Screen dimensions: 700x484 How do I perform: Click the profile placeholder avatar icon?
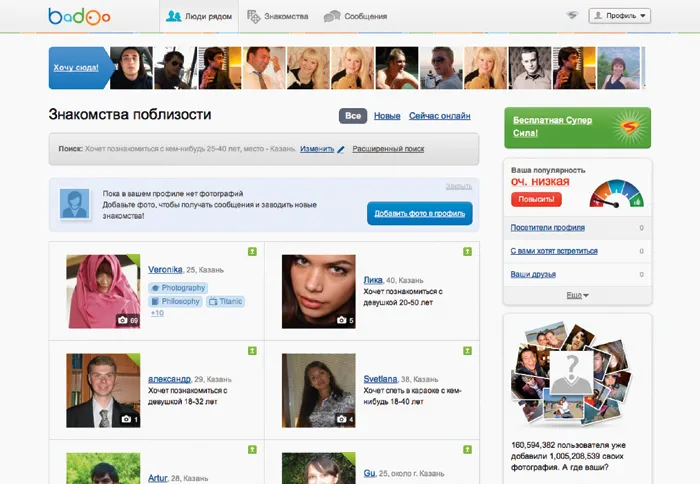pos(75,203)
